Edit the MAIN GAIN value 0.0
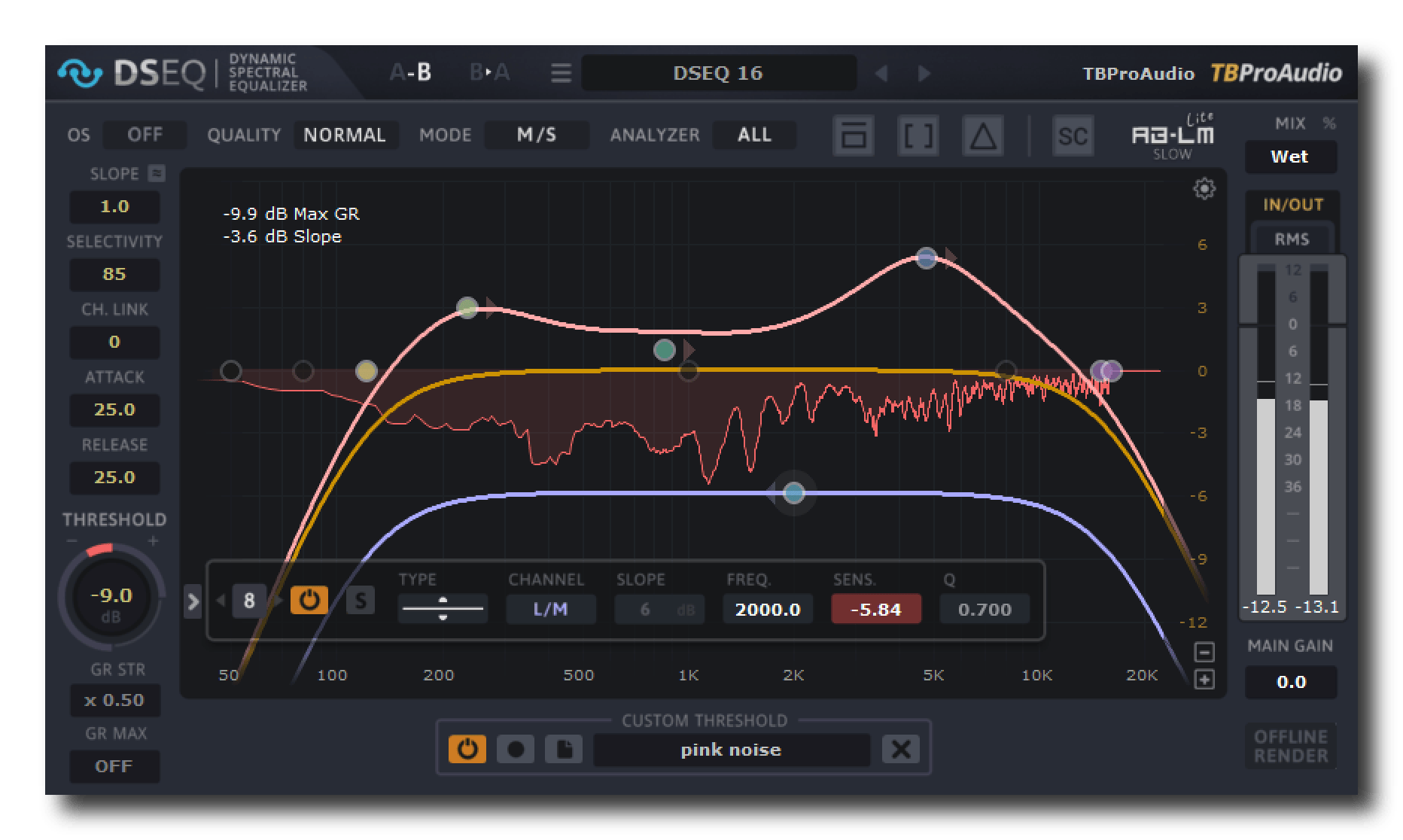Screen dimensions: 1403x840 (1291, 682)
